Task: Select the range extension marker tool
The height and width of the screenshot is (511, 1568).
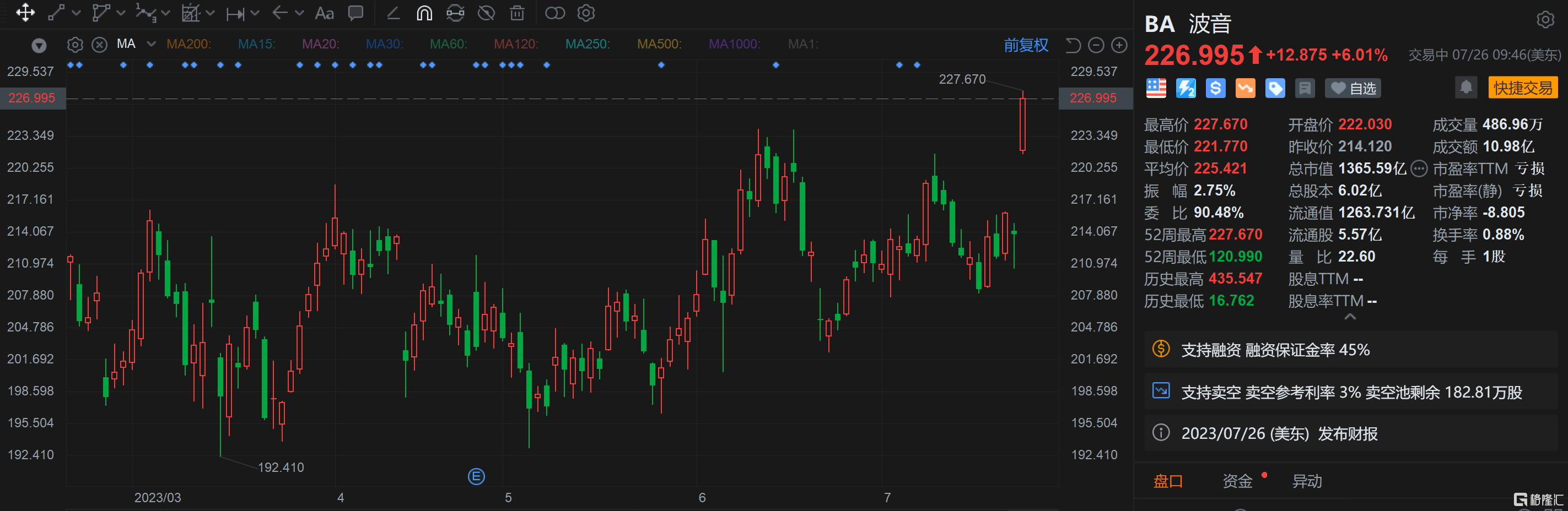Action: tap(235, 13)
